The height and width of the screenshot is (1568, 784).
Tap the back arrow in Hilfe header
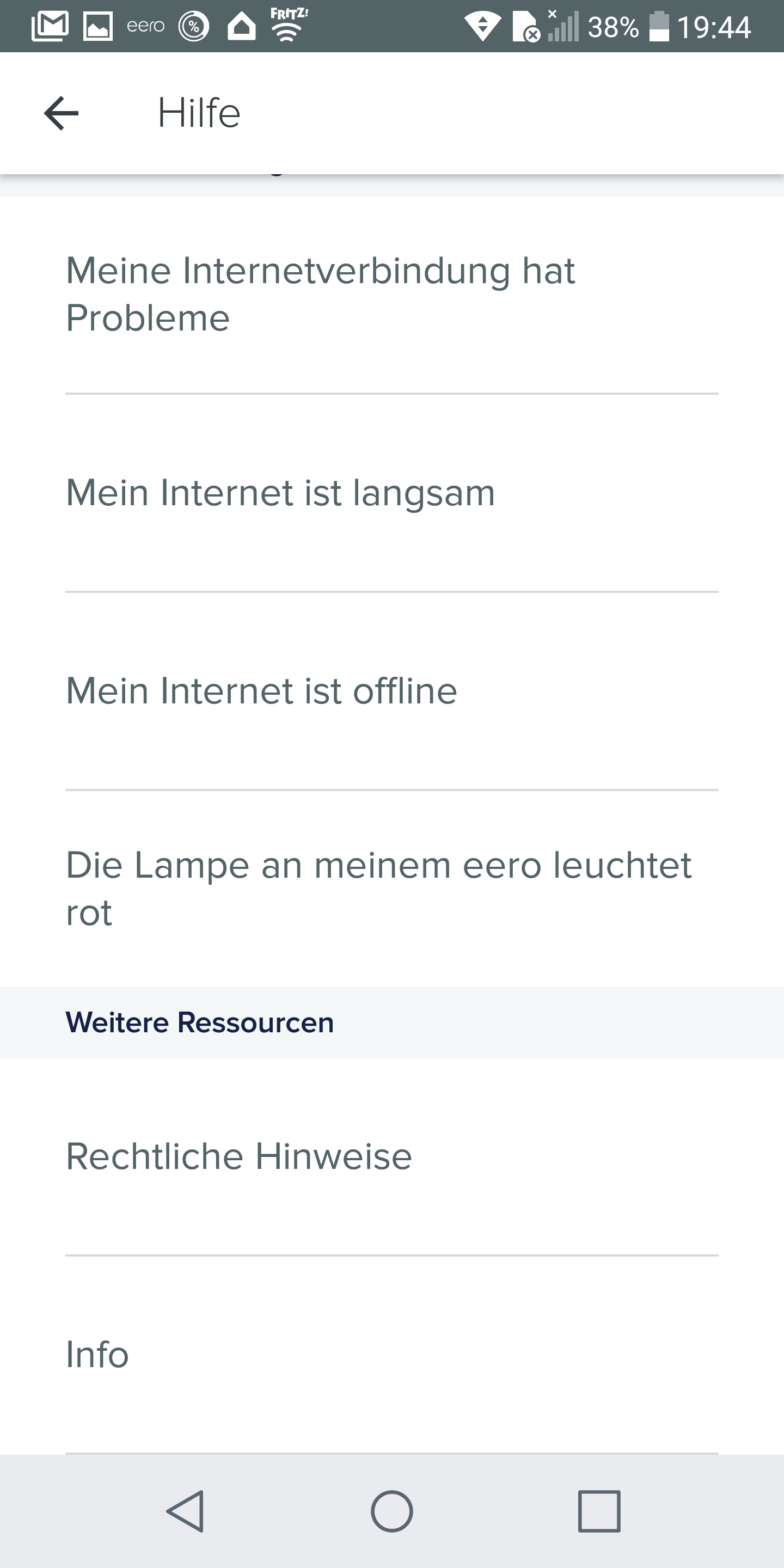[x=62, y=113]
